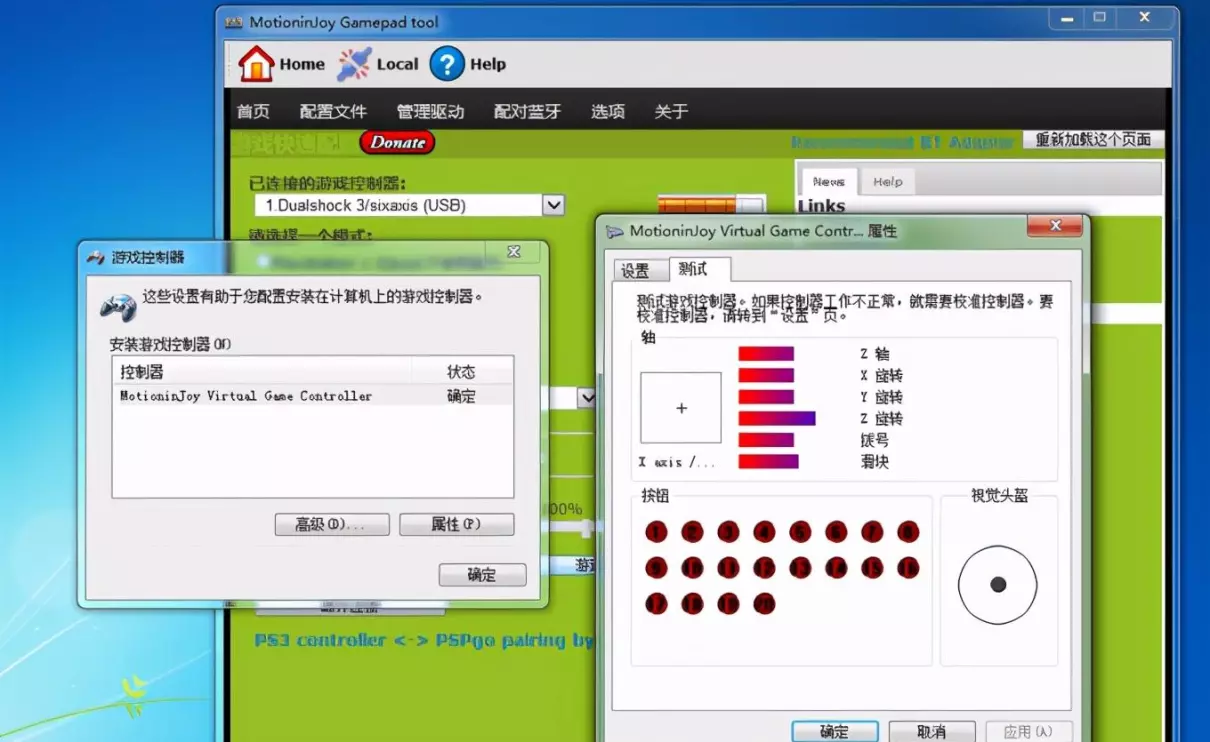The height and width of the screenshot is (742, 1210).
Task: Switch to the Help tab in side panel
Action: 887,181
